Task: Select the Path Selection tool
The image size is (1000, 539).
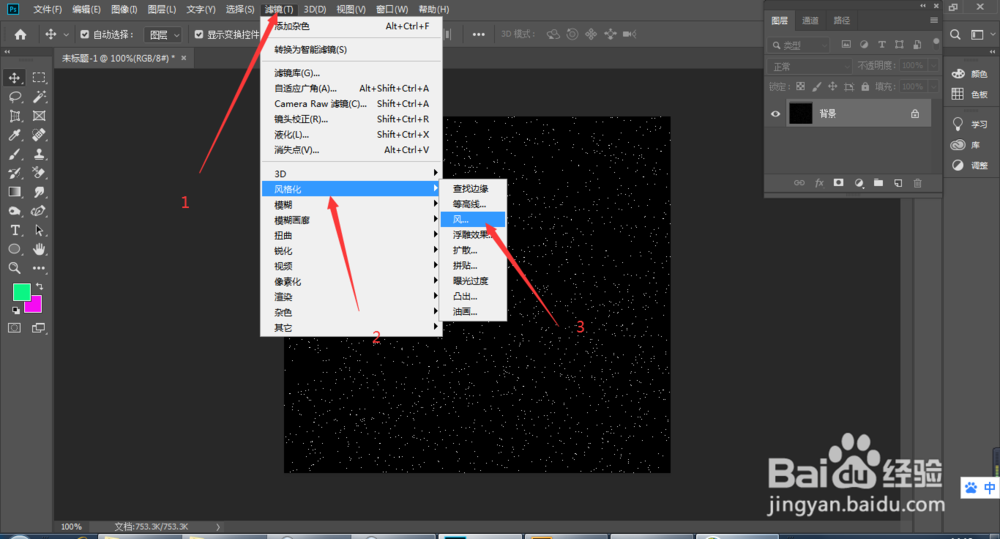Action: (x=39, y=230)
